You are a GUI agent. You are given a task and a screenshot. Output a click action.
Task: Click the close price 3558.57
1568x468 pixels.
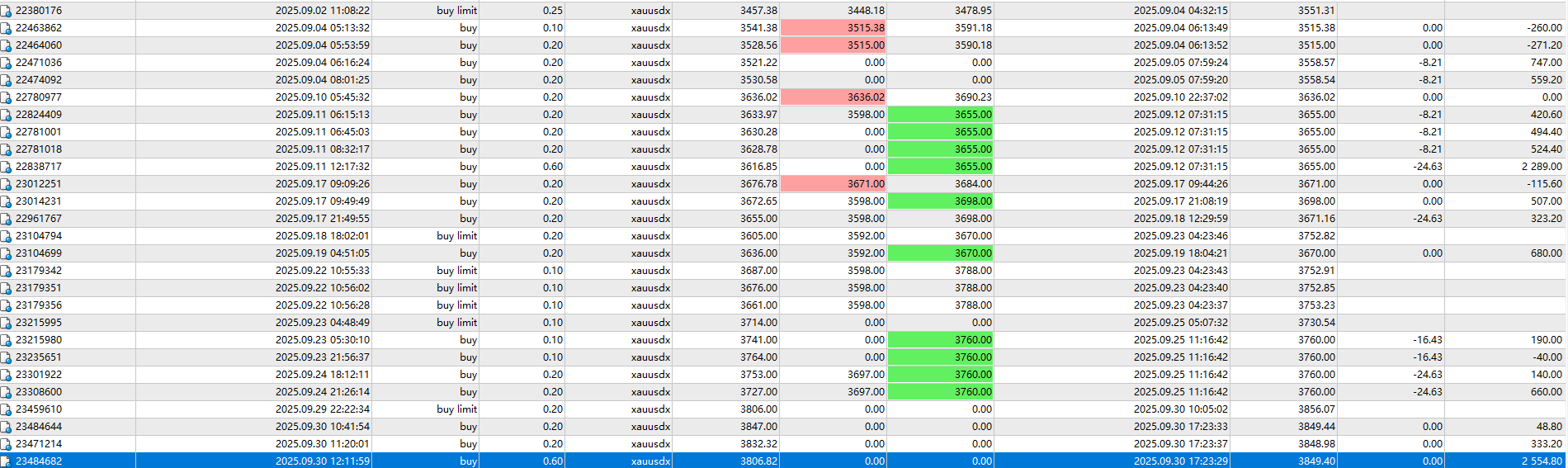[1316, 63]
